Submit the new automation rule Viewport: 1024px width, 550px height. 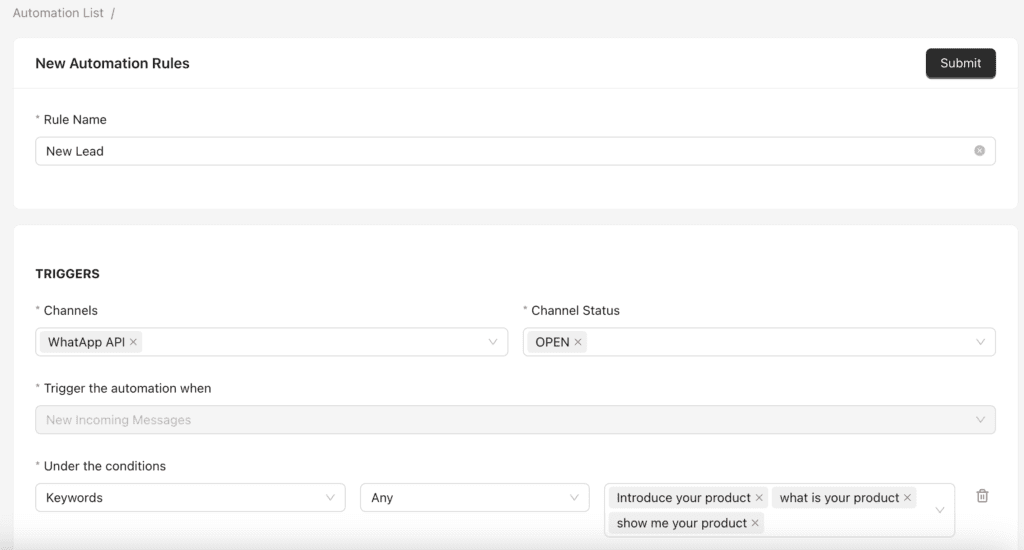(960, 63)
